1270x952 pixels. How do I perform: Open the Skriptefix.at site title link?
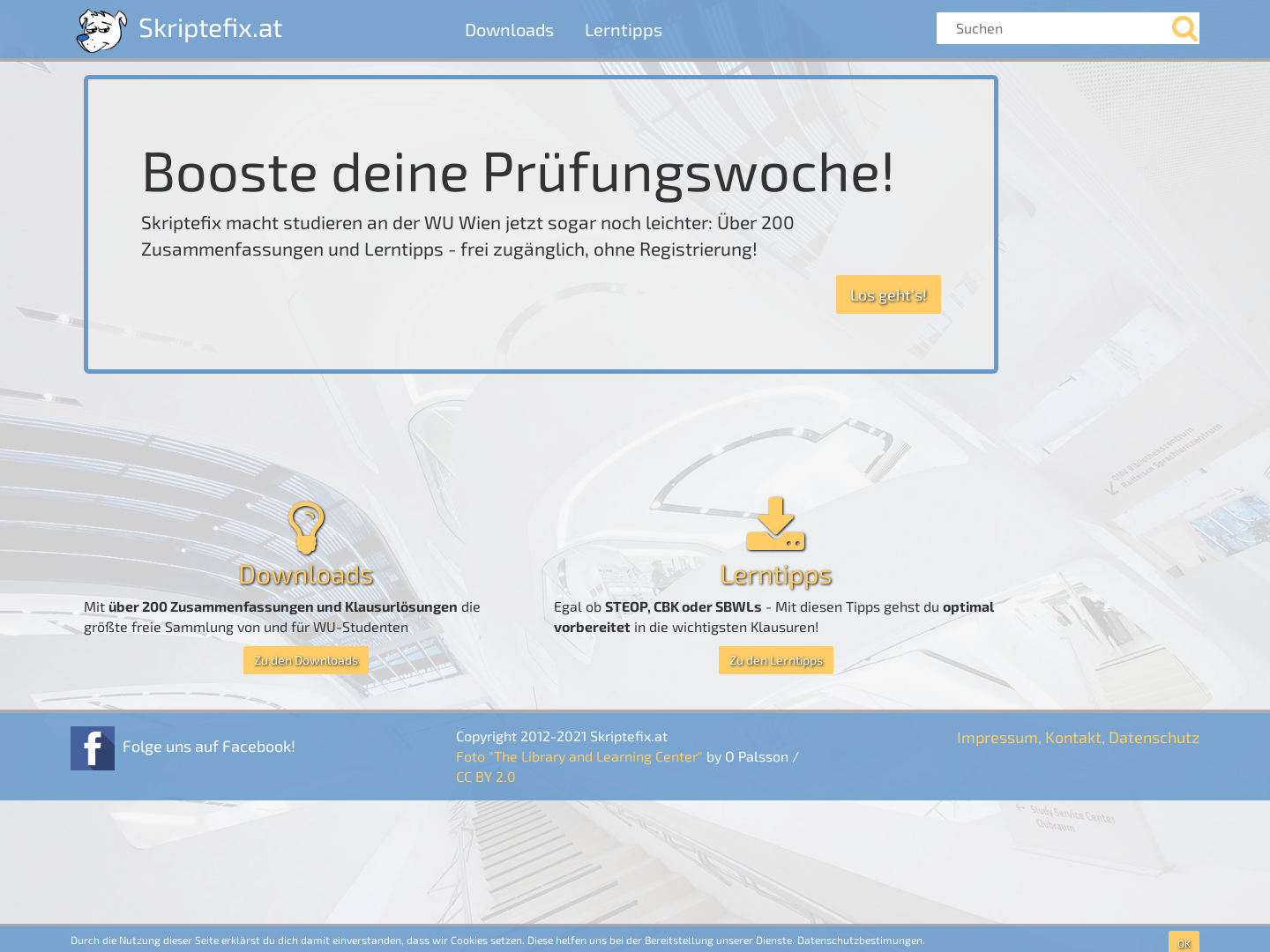[210, 28]
